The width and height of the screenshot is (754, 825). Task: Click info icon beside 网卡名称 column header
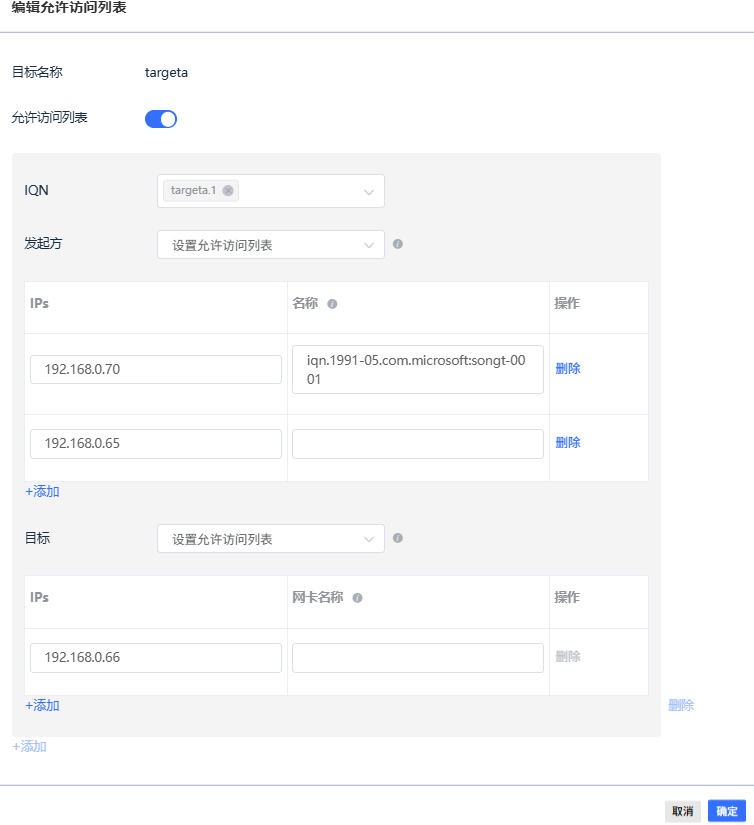click(x=357, y=598)
